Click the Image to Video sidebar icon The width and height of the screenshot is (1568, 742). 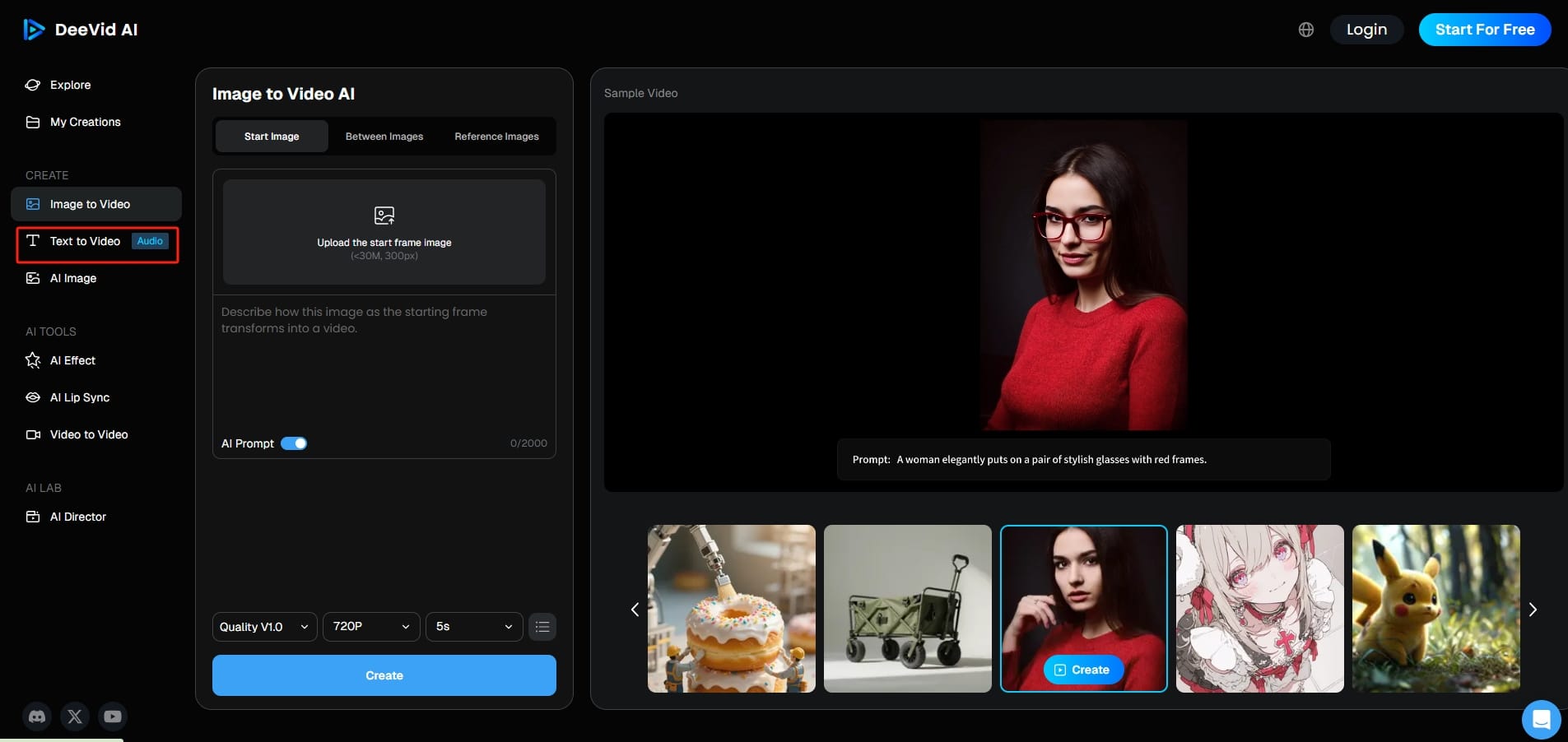[33, 204]
